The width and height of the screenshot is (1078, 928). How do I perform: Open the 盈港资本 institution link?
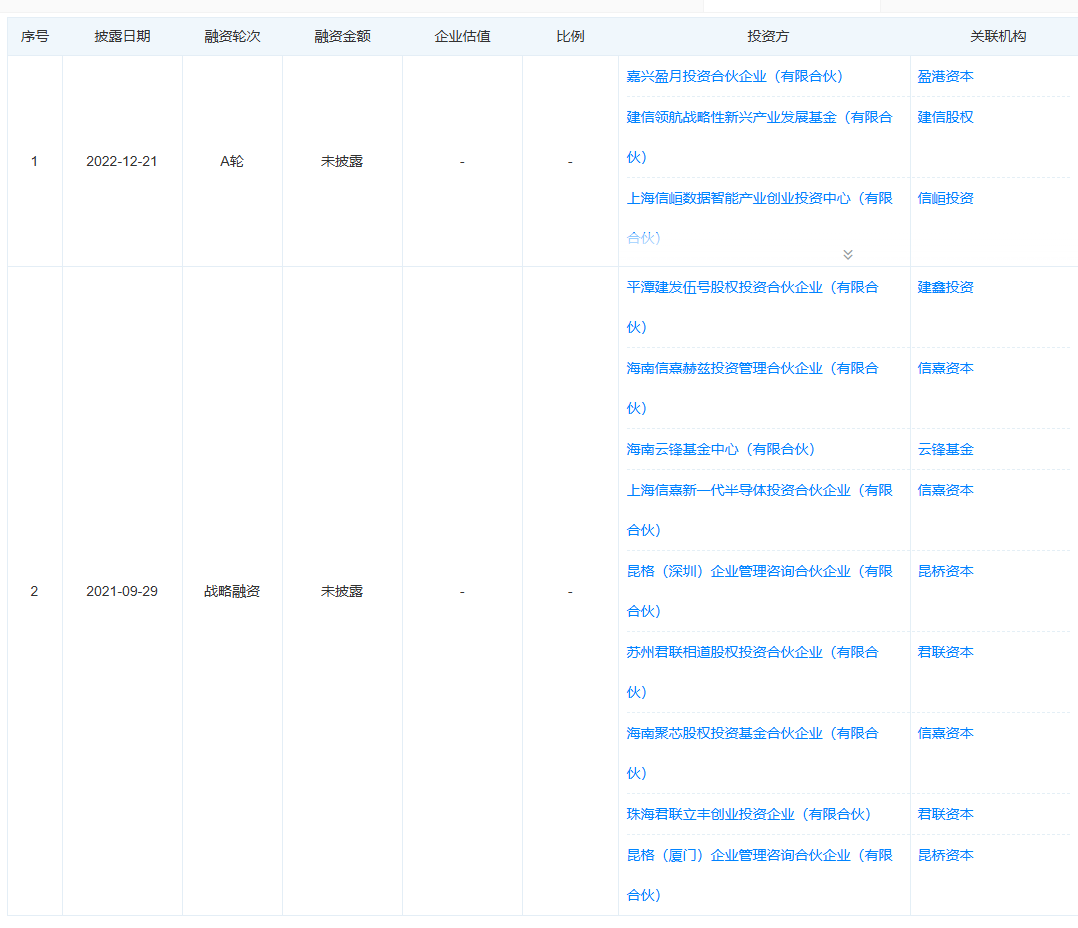[944, 76]
